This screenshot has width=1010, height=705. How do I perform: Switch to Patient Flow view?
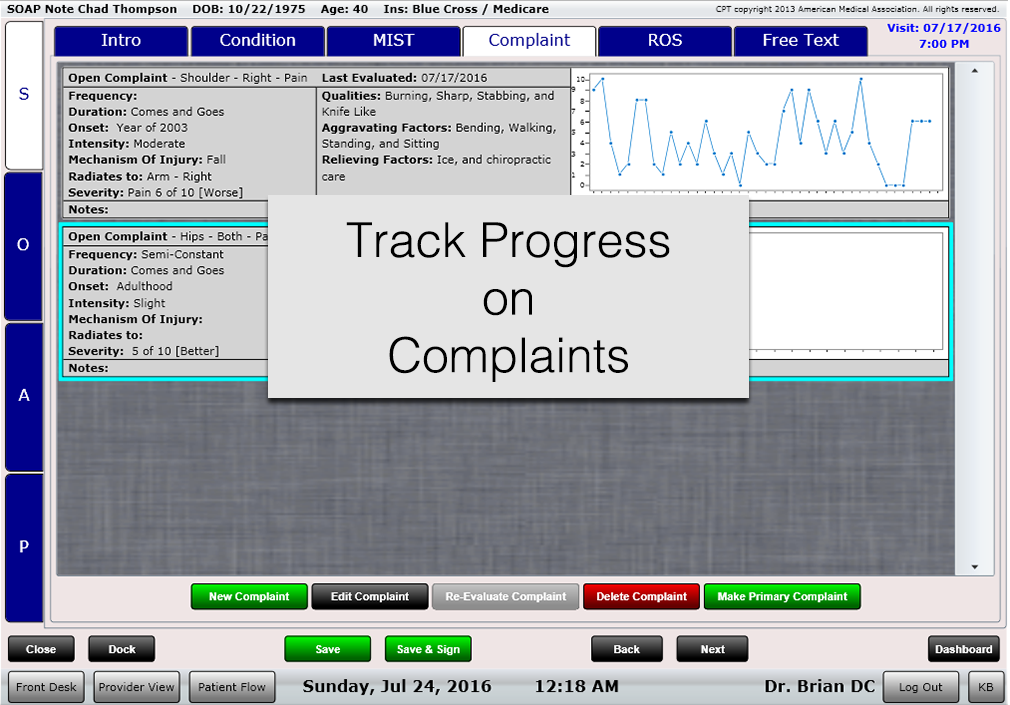coord(232,687)
